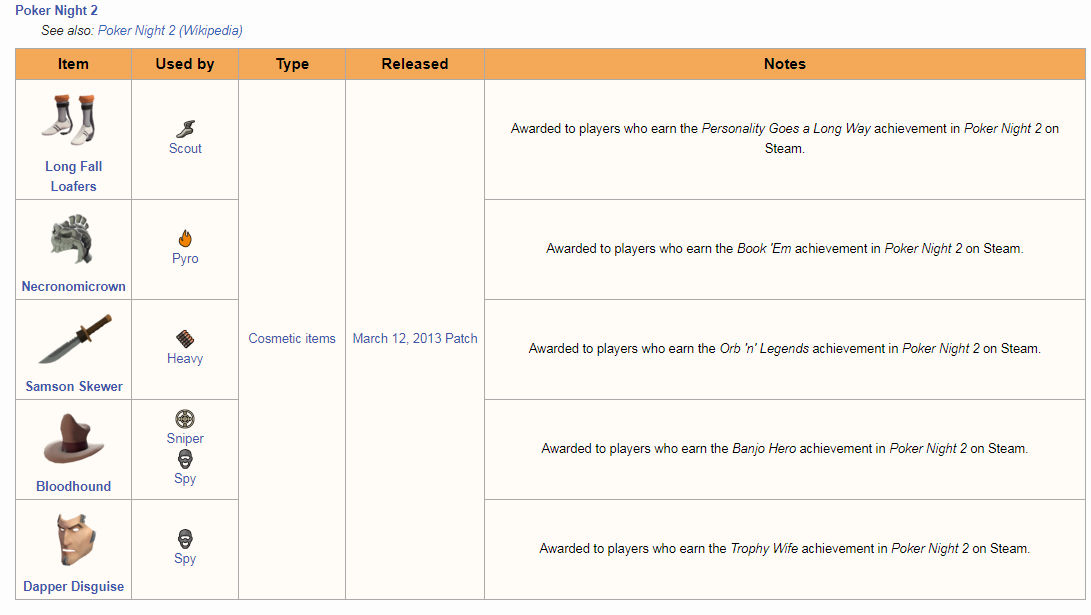This screenshot has width=1091, height=615.
Task: Click the Sniper text link
Action: [x=185, y=438]
